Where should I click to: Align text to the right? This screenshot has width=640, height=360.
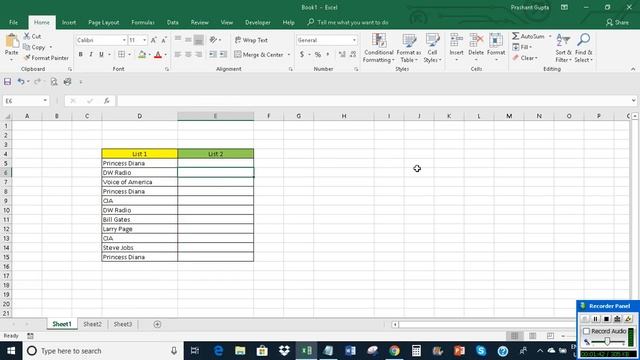pos(199,54)
